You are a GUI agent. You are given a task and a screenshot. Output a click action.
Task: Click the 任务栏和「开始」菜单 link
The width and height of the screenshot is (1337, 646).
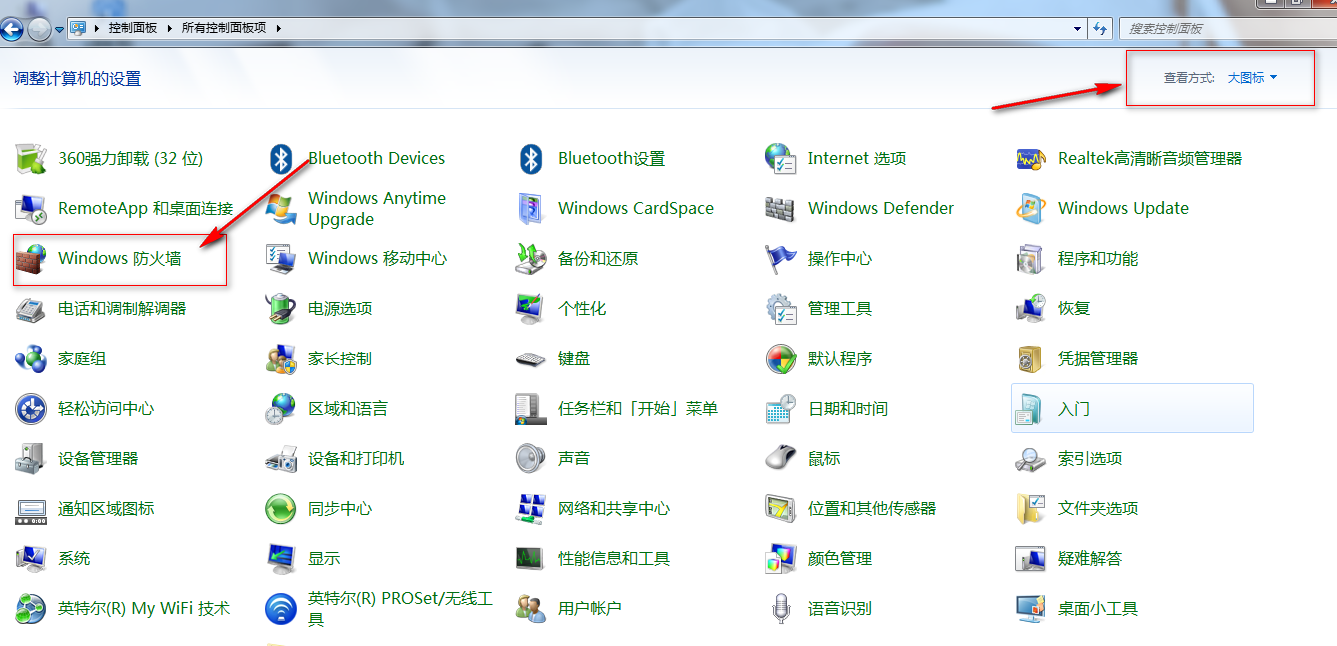coord(638,408)
